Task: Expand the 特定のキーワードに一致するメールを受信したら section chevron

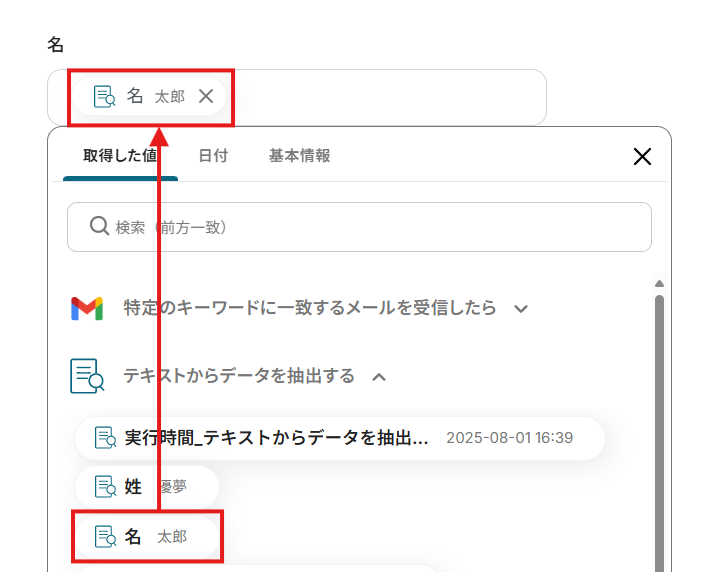Action: [520, 309]
